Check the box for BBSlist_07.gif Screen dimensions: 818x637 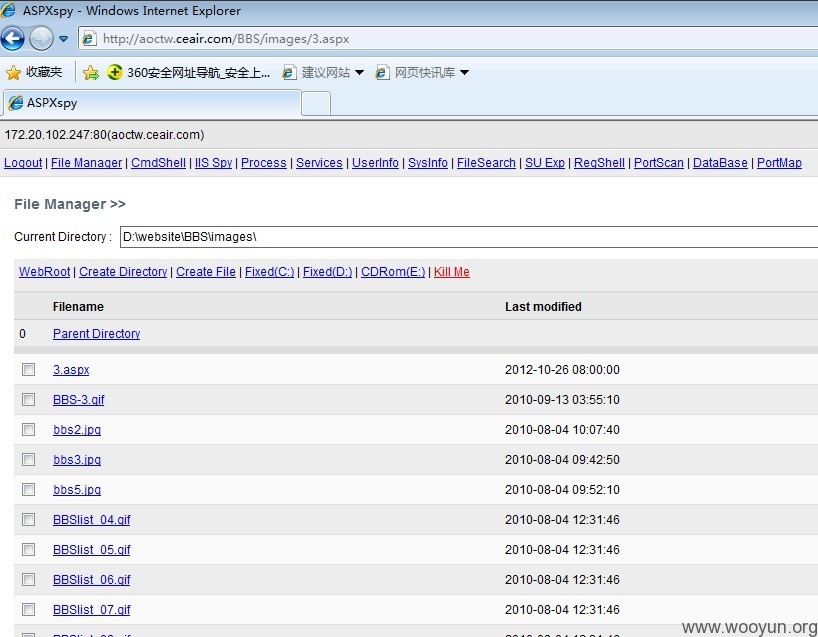[28, 609]
